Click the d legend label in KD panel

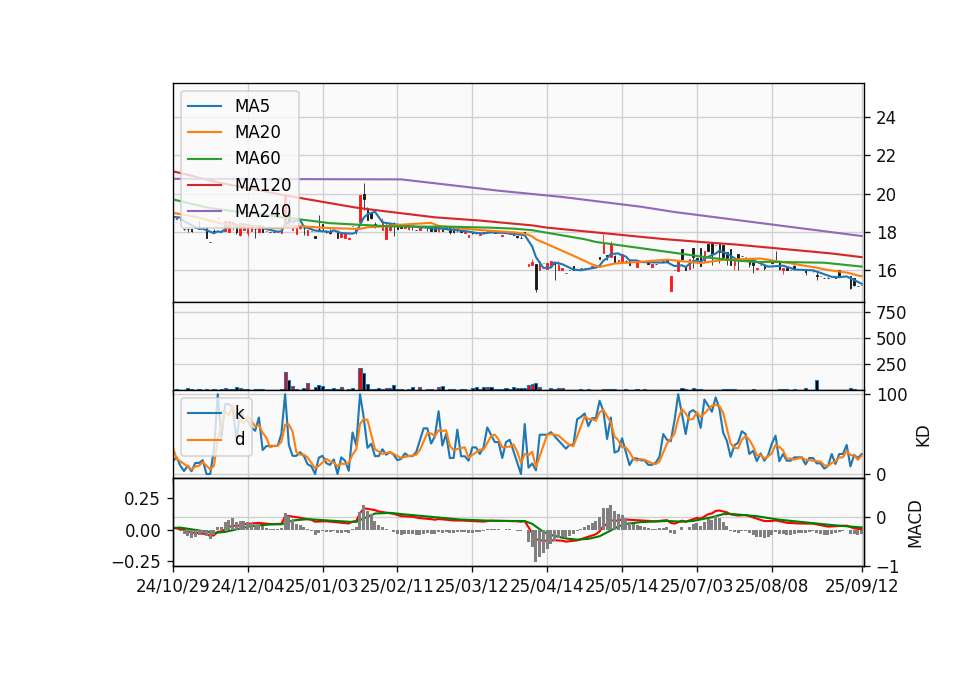(x=239, y=439)
